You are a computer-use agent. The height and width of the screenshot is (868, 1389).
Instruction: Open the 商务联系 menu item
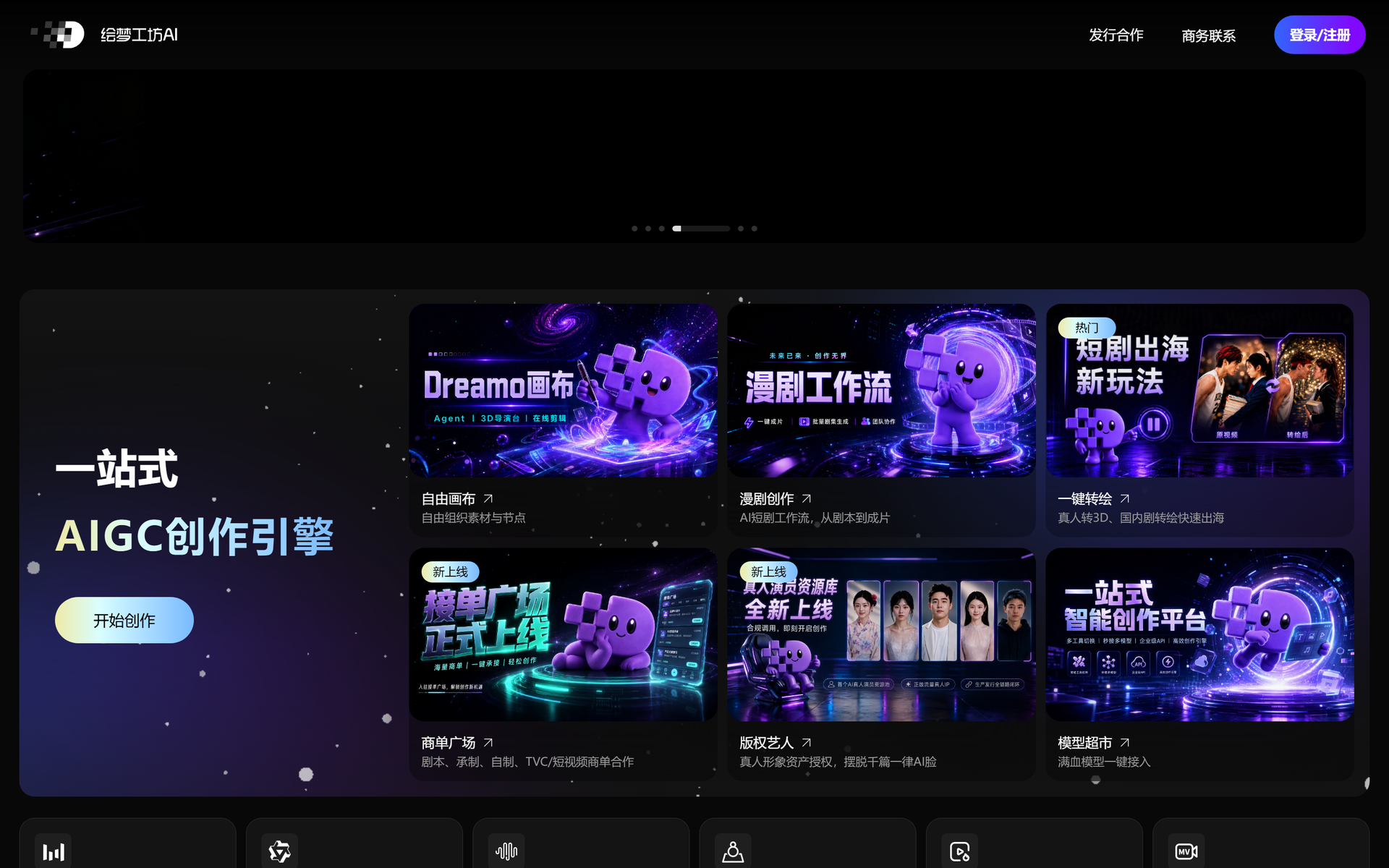(1208, 35)
